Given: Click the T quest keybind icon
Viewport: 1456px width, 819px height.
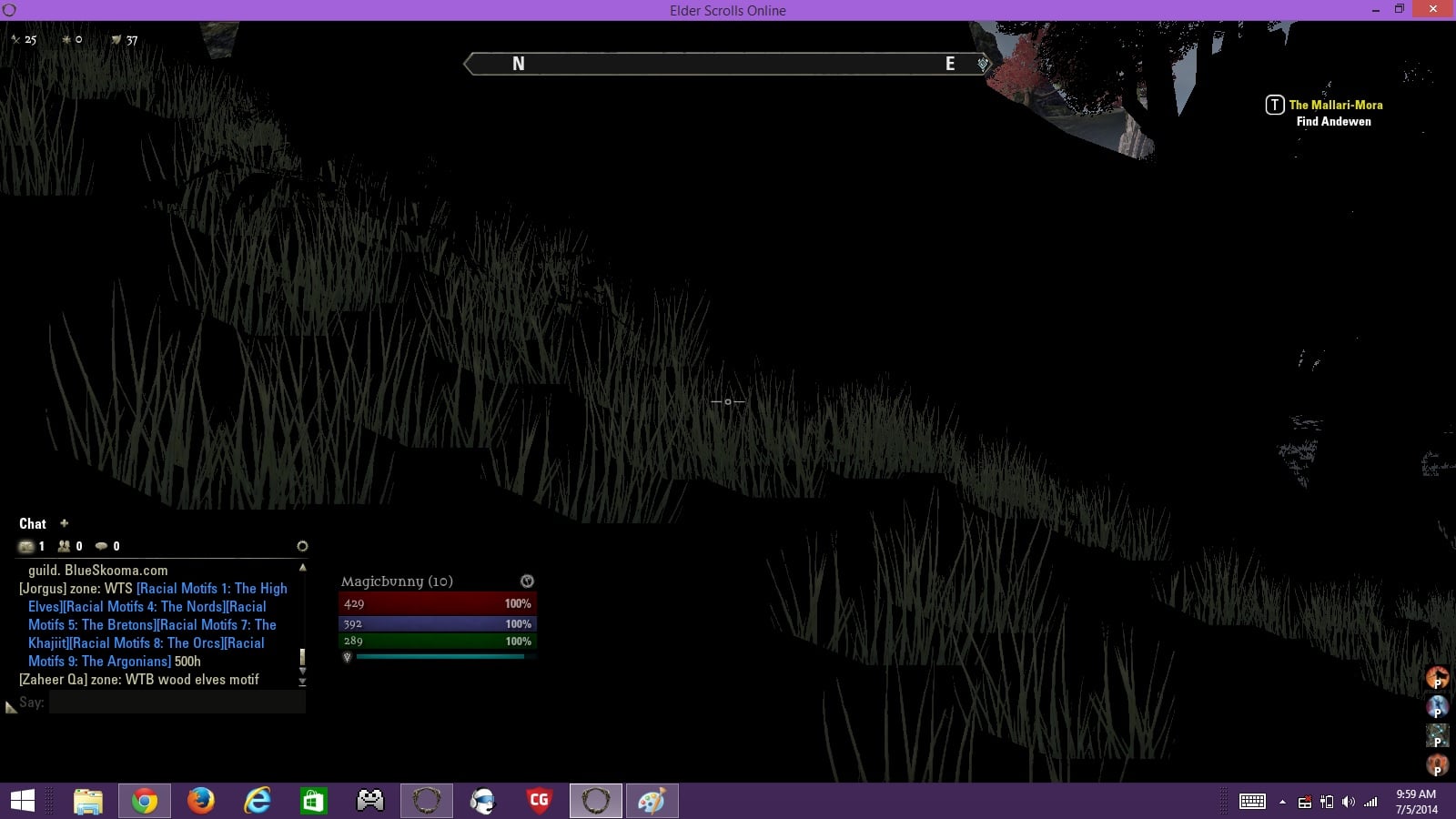Looking at the screenshot, I should tap(1275, 106).
